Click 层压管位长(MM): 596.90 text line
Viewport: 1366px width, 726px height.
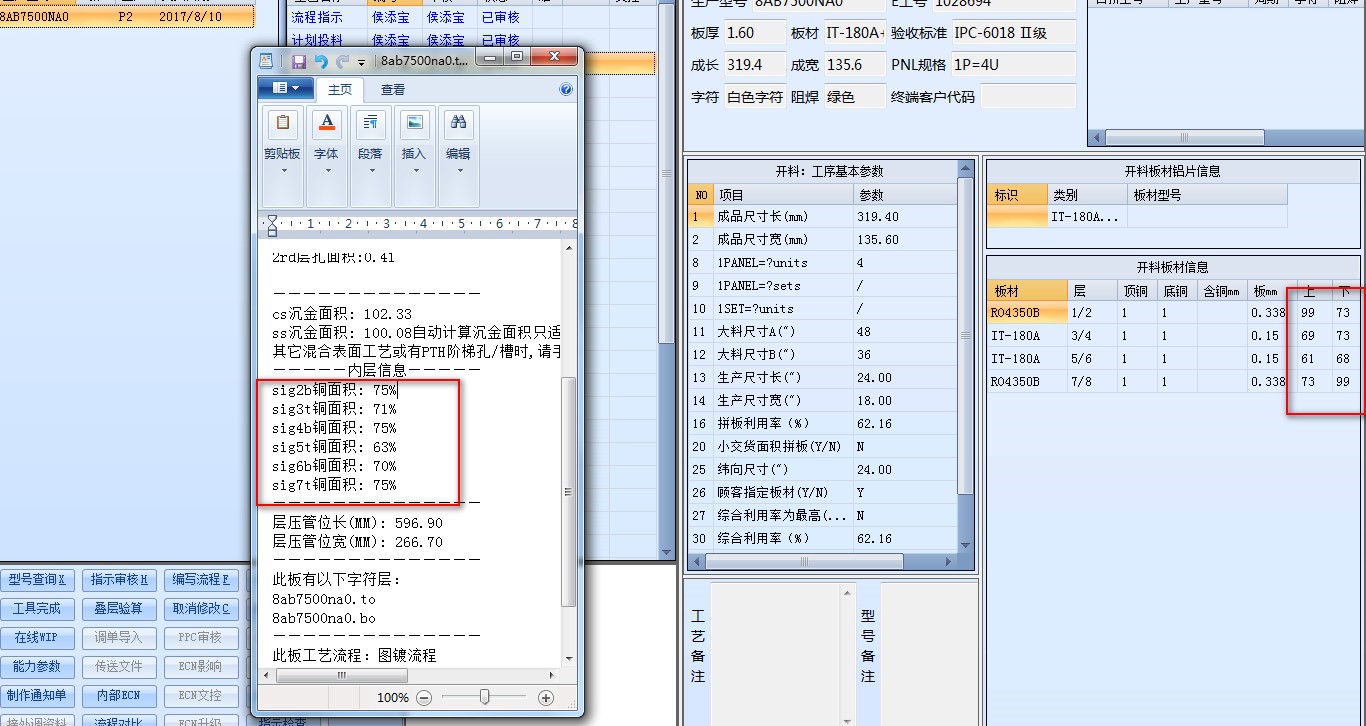tap(357, 523)
